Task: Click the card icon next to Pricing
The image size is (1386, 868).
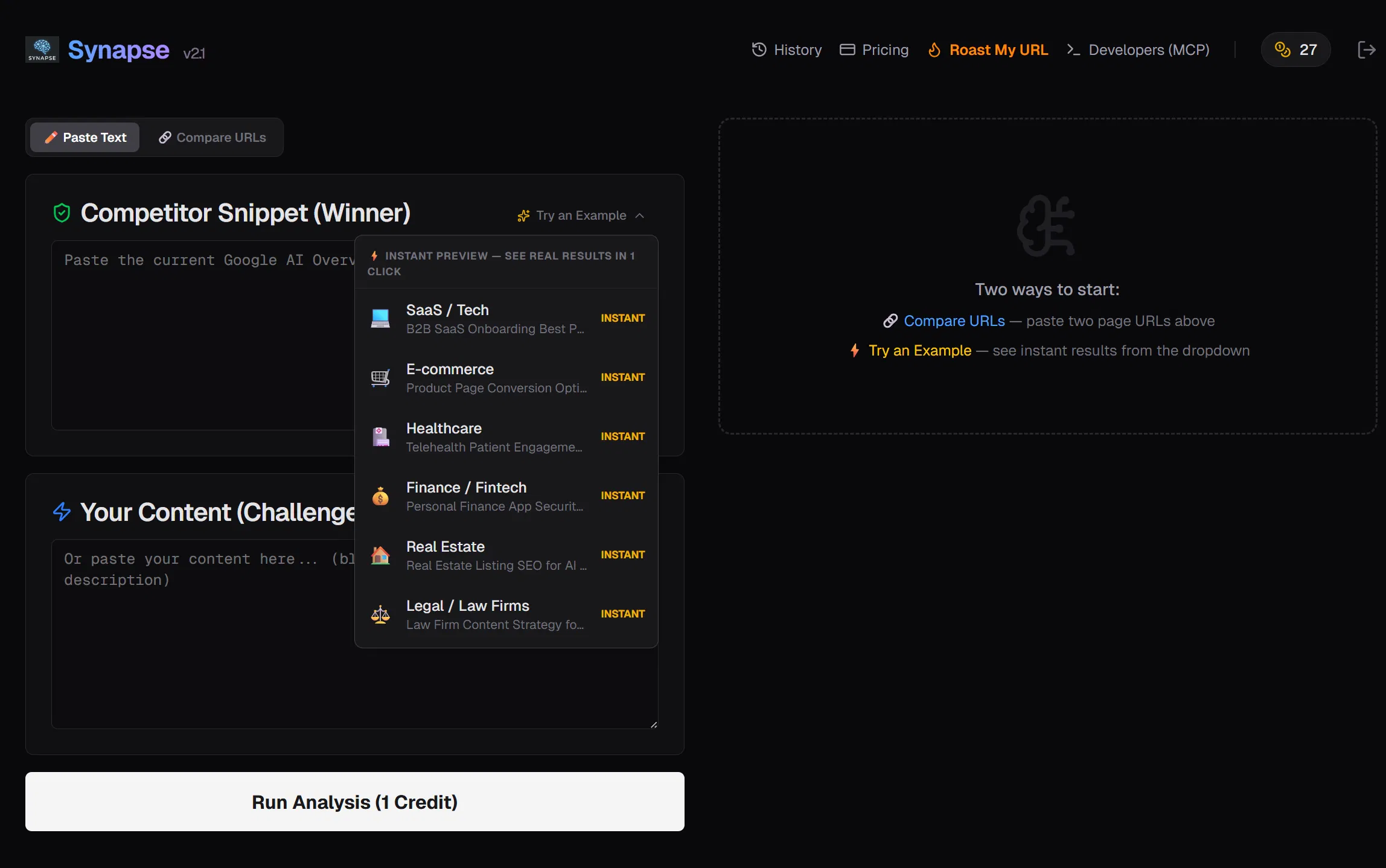Action: (848, 49)
